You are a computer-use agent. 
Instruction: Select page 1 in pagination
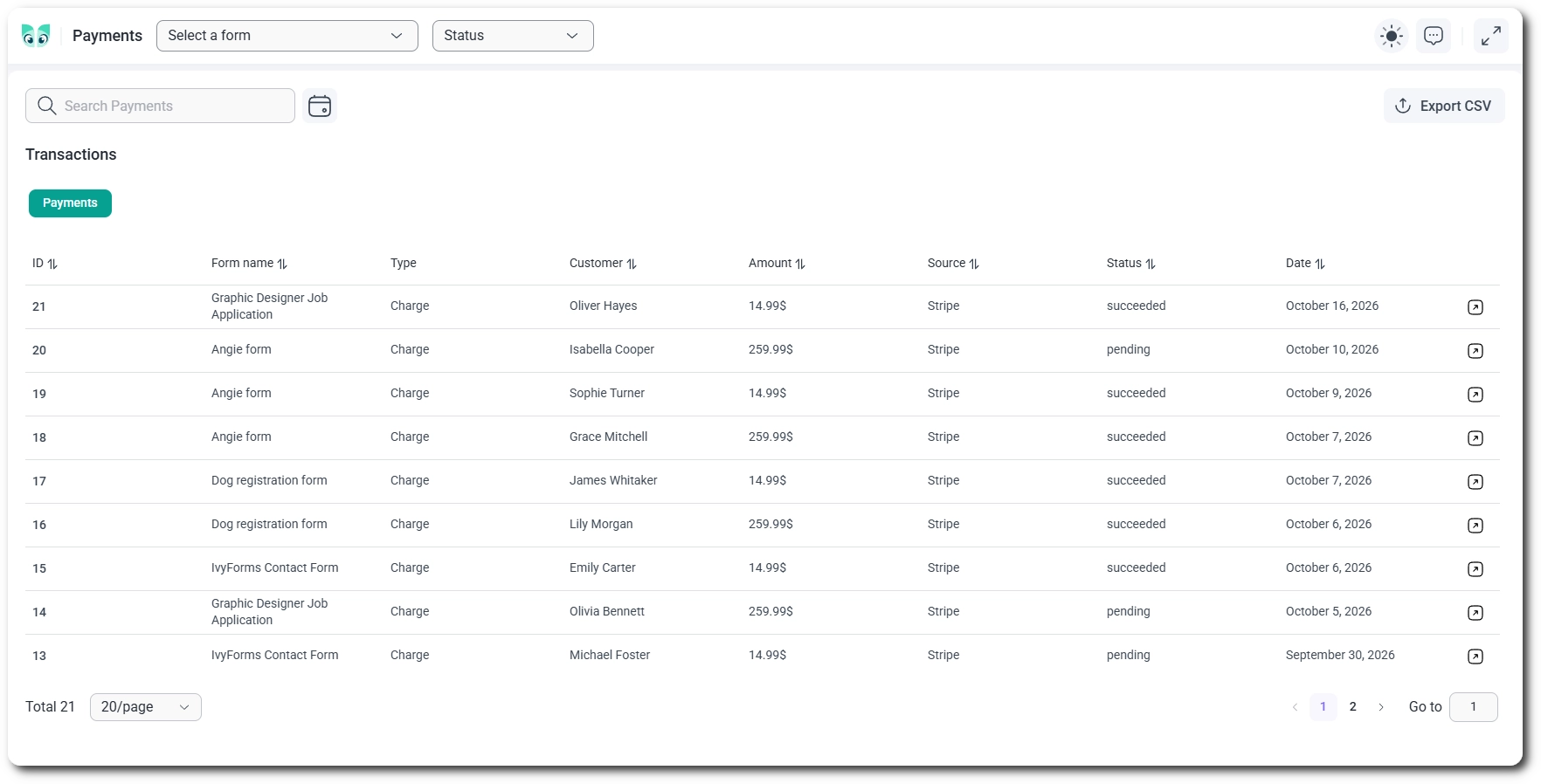pyautogui.click(x=1323, y=707)
